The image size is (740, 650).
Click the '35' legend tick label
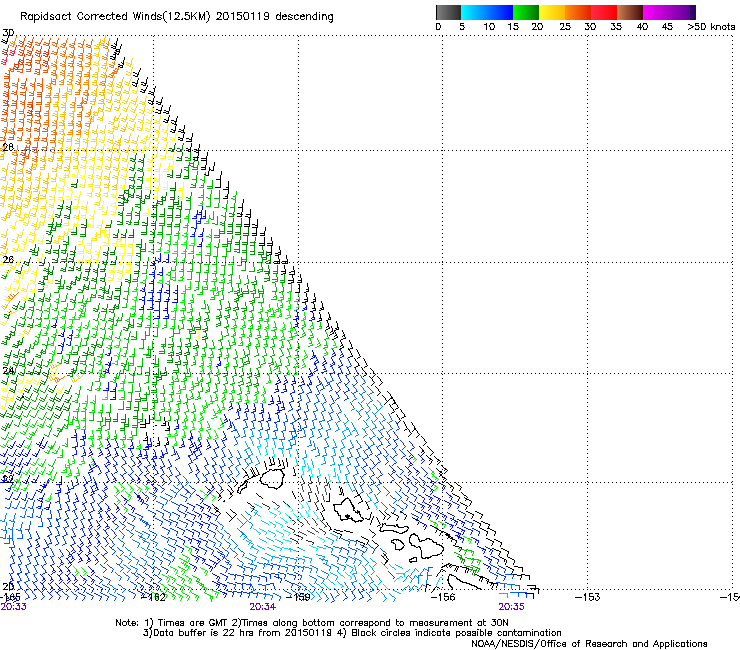pos(616,27)
